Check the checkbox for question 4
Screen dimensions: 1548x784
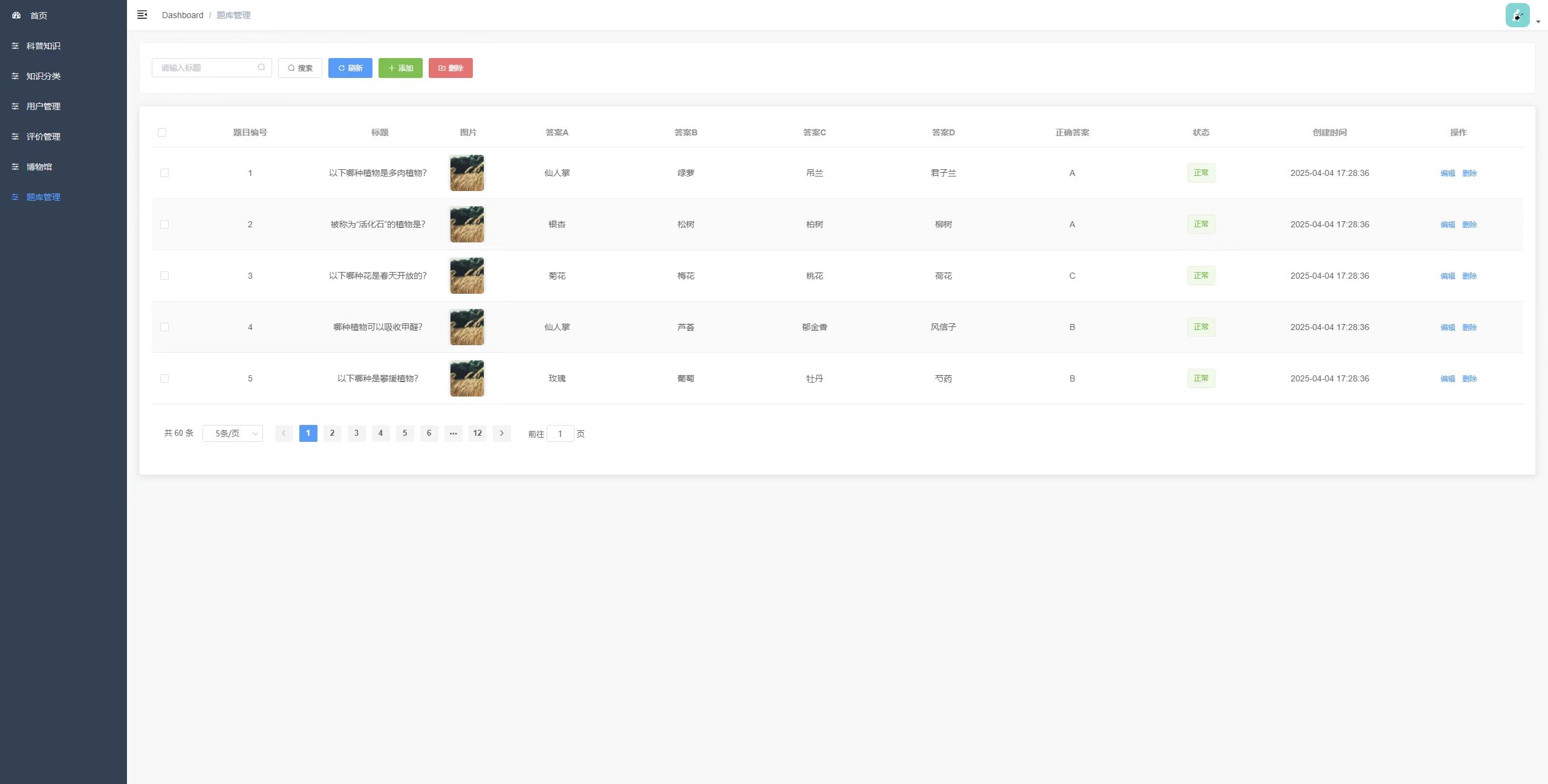click(164, 327)
